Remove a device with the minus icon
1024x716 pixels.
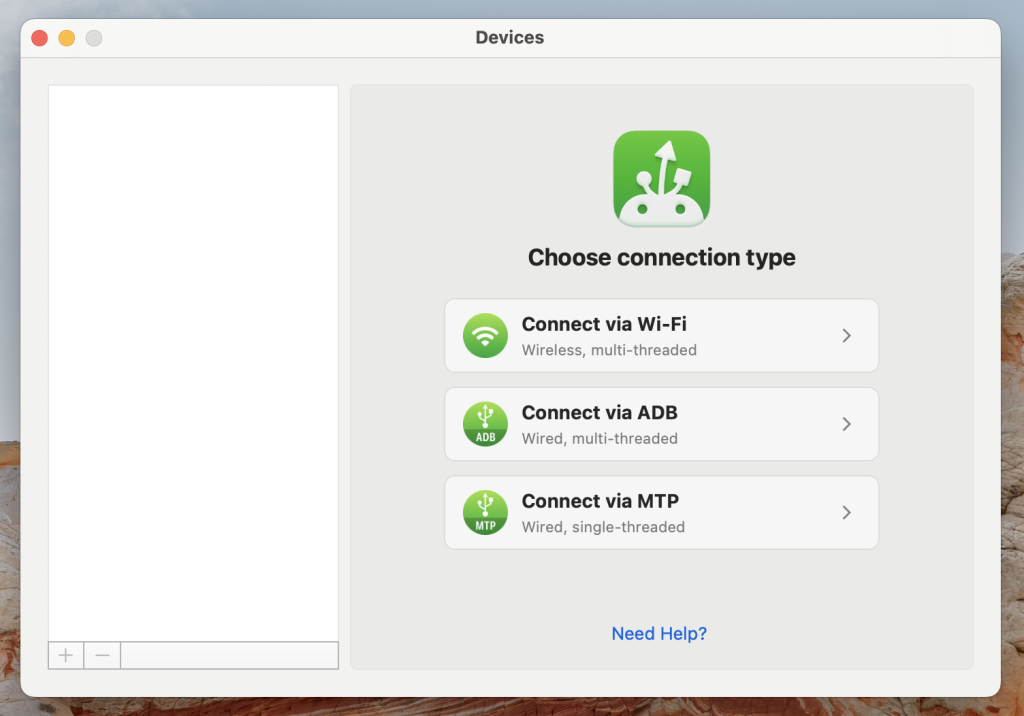[x=102, y=656]
